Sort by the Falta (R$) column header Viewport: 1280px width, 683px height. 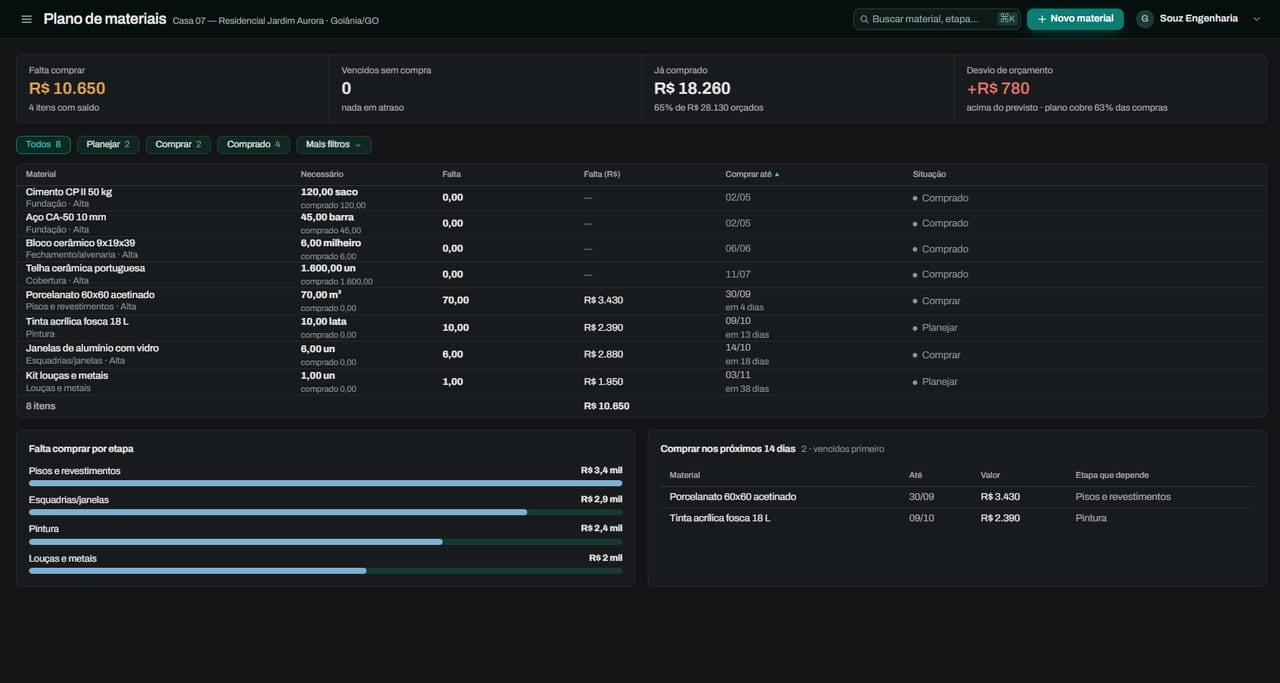tap(602, 174)
